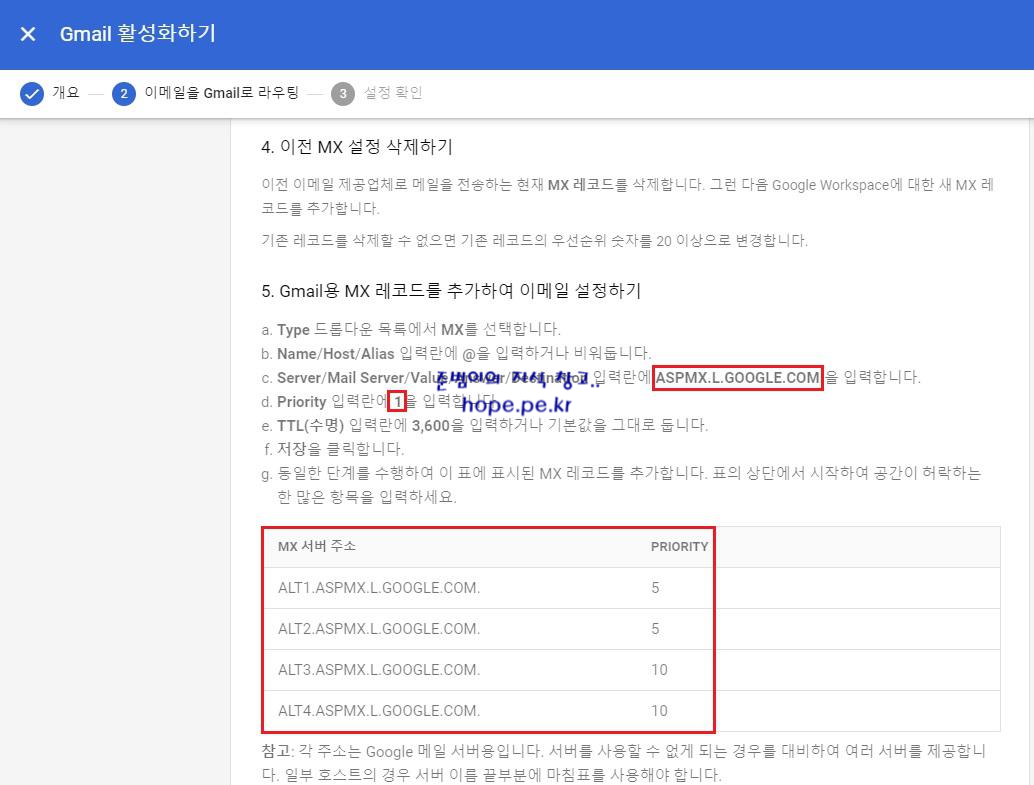Click the completed checkmark icon for 개요 step
Viewport: 1034px width, 785px height.
(x=31, y=94)
